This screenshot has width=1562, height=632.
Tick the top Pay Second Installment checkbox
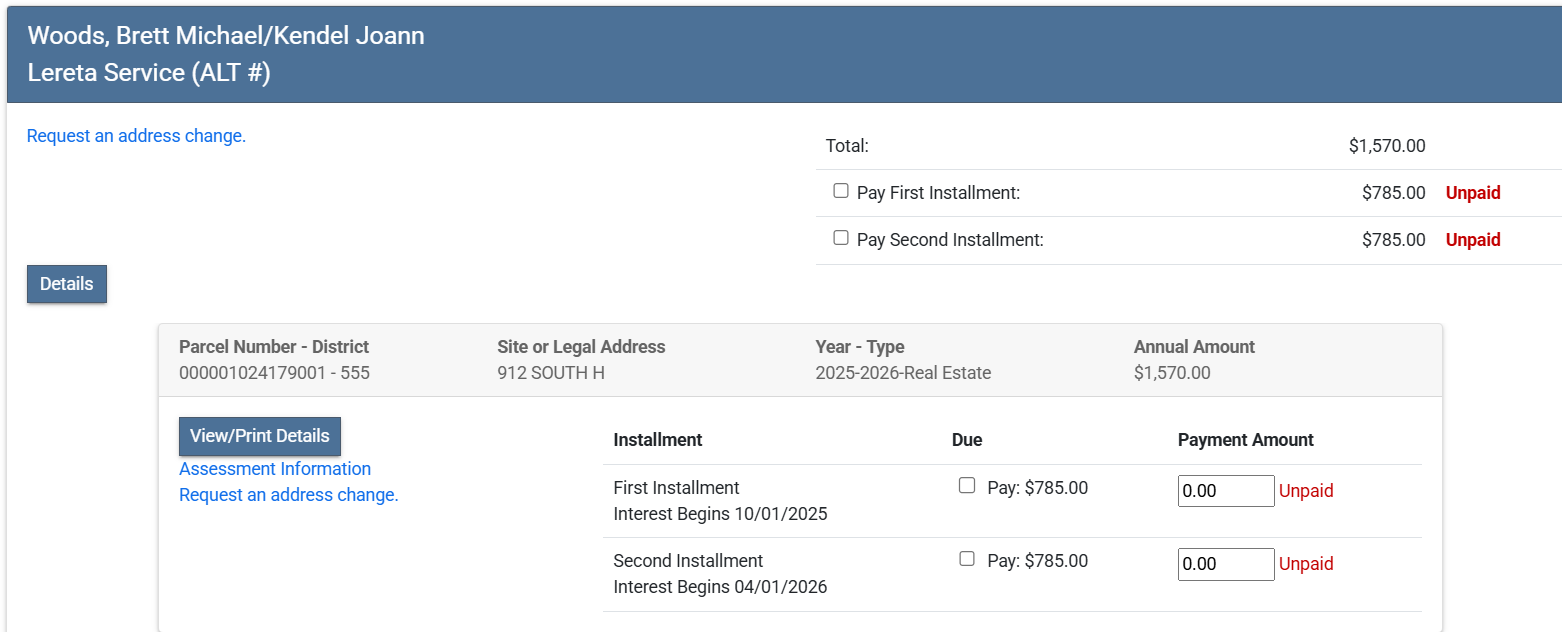coord(841,238)
